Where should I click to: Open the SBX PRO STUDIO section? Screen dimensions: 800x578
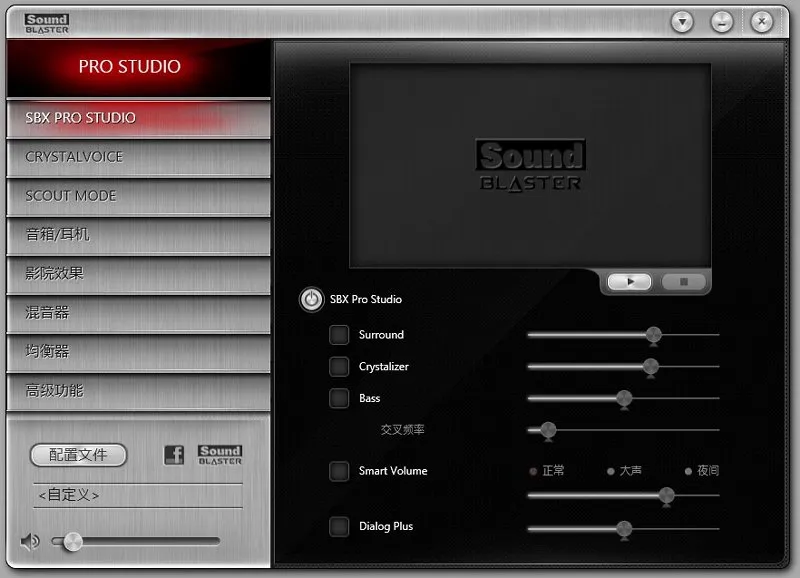pyautogui.click(x=138, y=118)
